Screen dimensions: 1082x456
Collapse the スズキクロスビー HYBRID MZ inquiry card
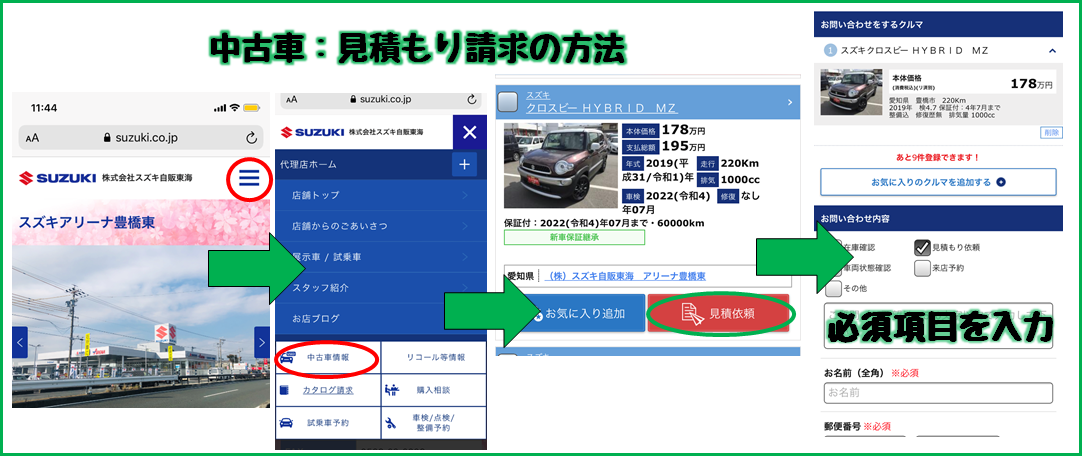(1052, 50)
